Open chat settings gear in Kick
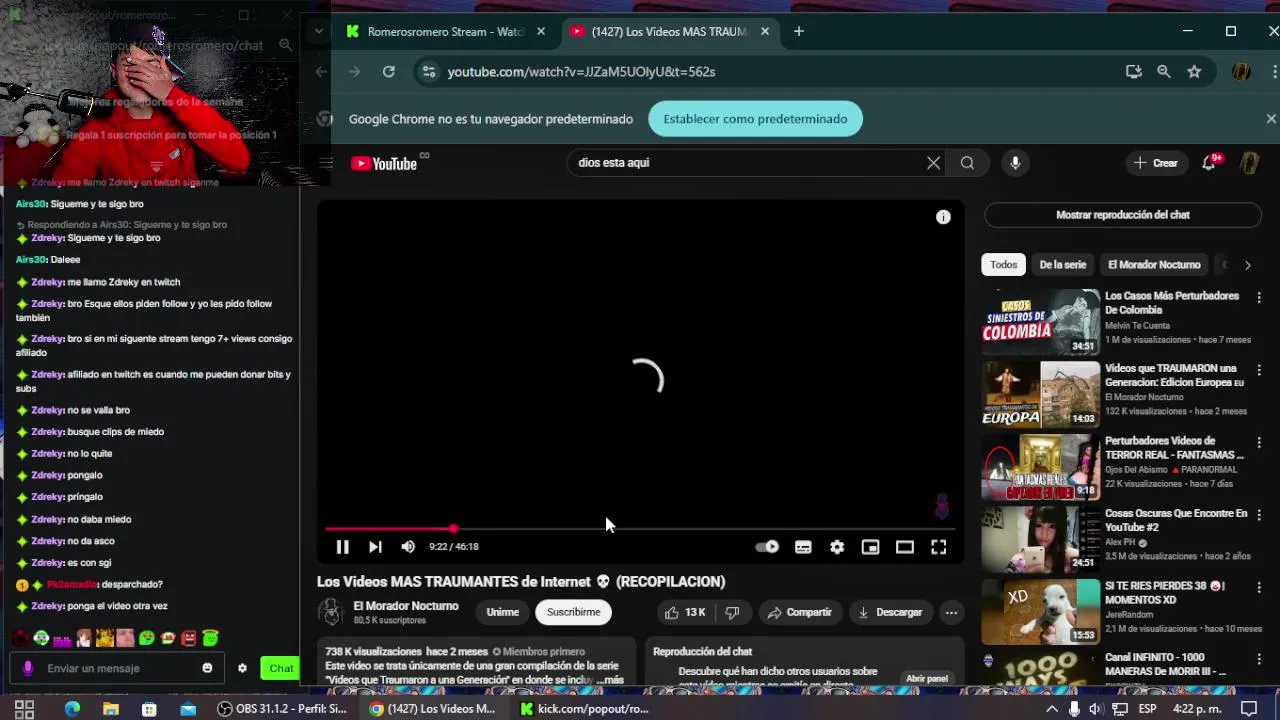Image resolution: width=1280 pixels, height=720 pixels. 242,668
